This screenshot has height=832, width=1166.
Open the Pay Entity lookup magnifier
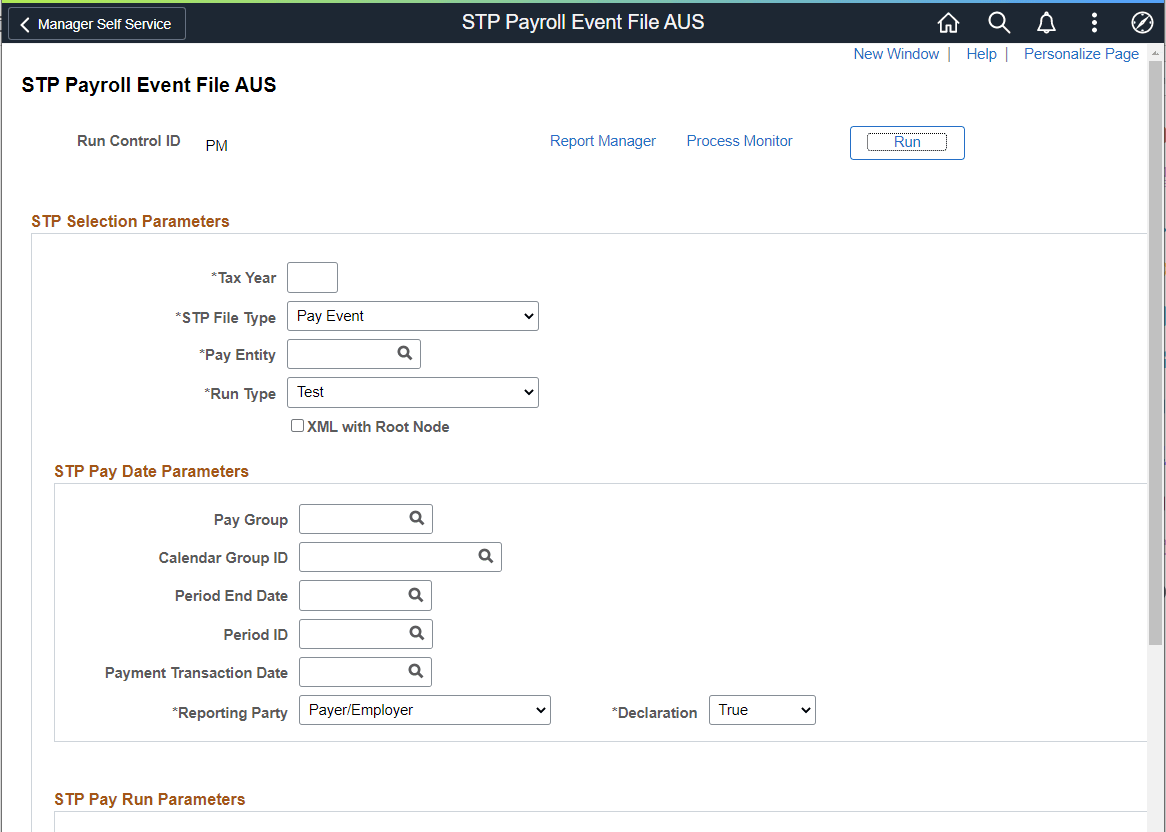tap(404, 353)
